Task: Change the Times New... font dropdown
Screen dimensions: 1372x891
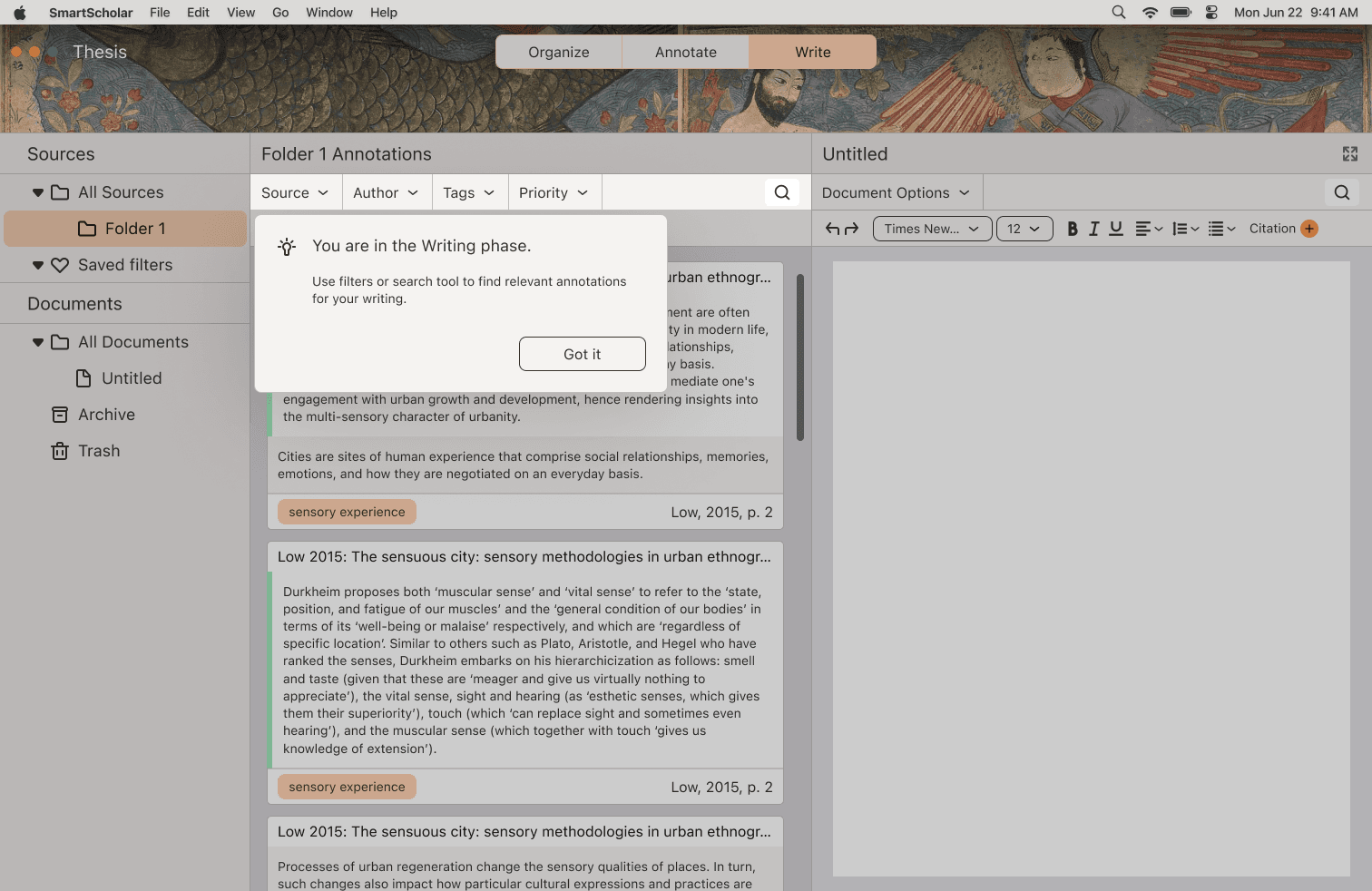Action: point(932,229)
